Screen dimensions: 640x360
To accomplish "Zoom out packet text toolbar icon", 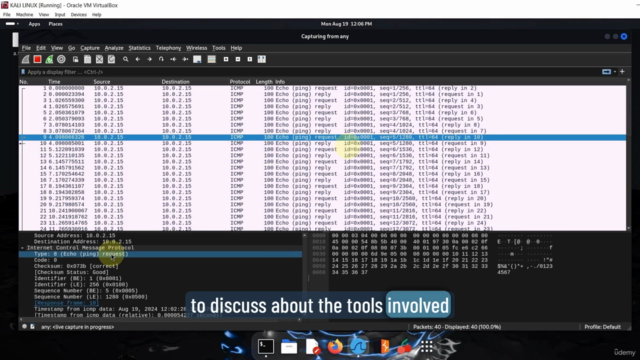I will click(238, 59).
